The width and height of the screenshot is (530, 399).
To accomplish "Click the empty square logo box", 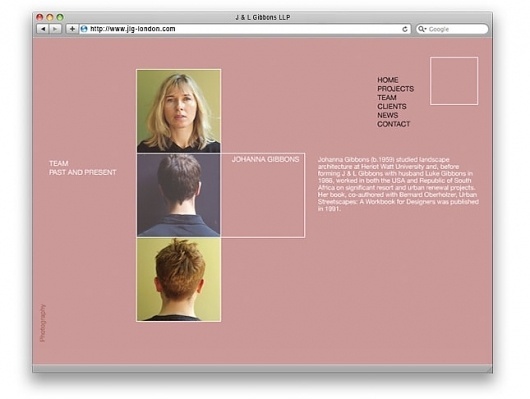I will 454,81.
